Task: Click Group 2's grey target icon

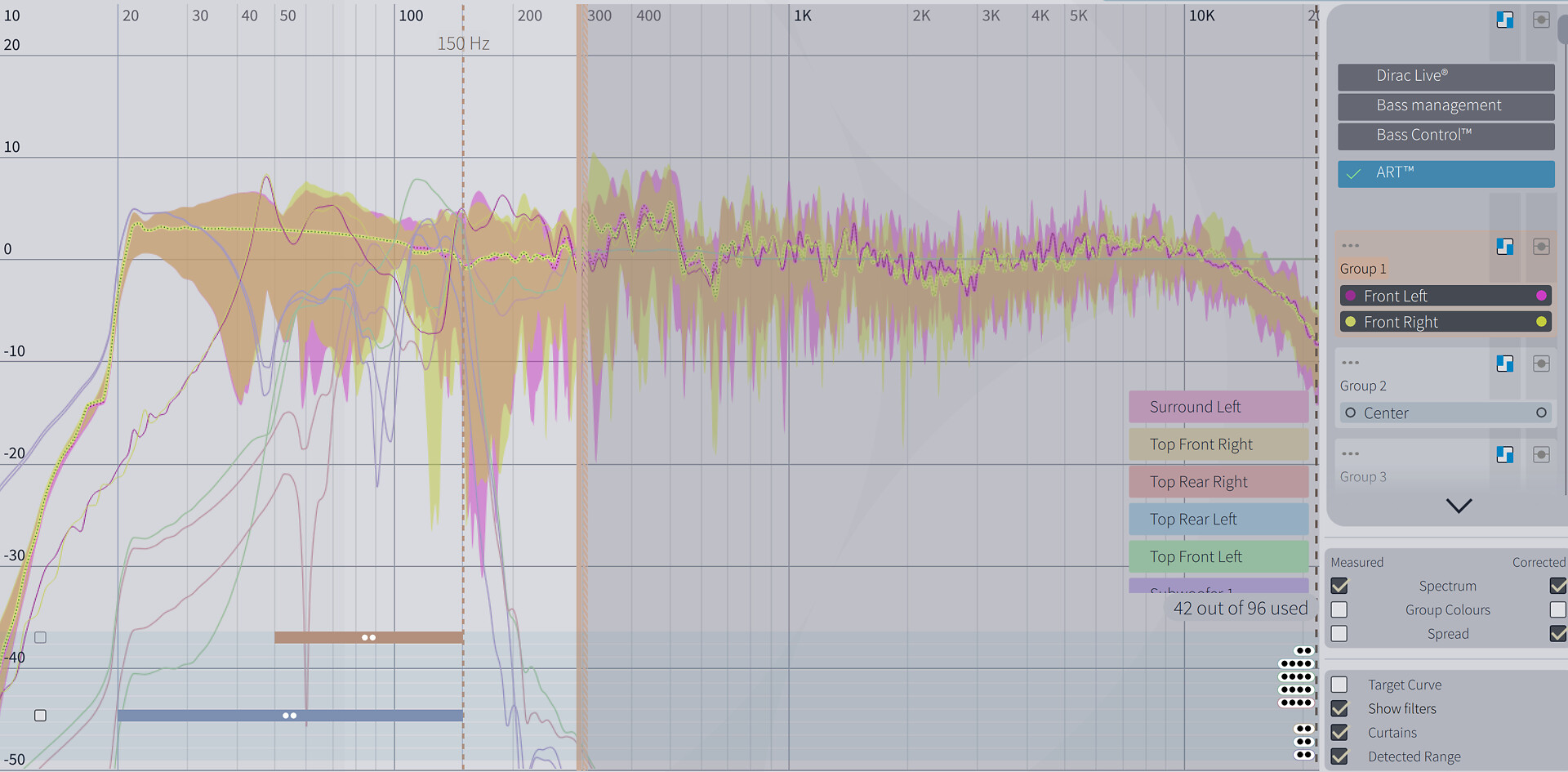Action: [x=1541, y=364]
